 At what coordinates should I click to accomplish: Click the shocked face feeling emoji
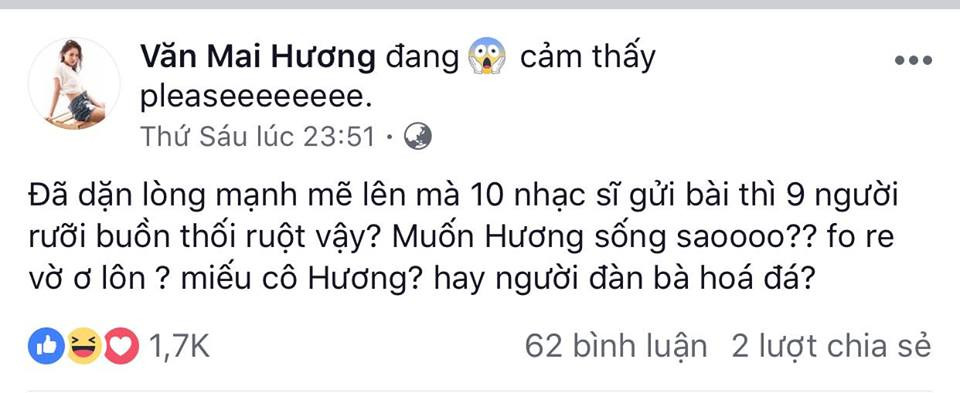pyautogui.click(x=487, y=56)
